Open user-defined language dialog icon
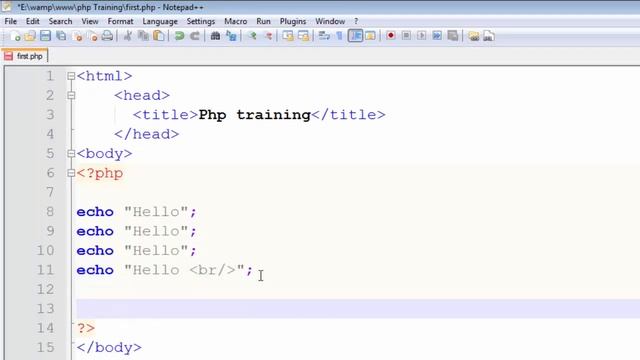Viewport: 640px width, 360px height. click(x=370, y=36)
